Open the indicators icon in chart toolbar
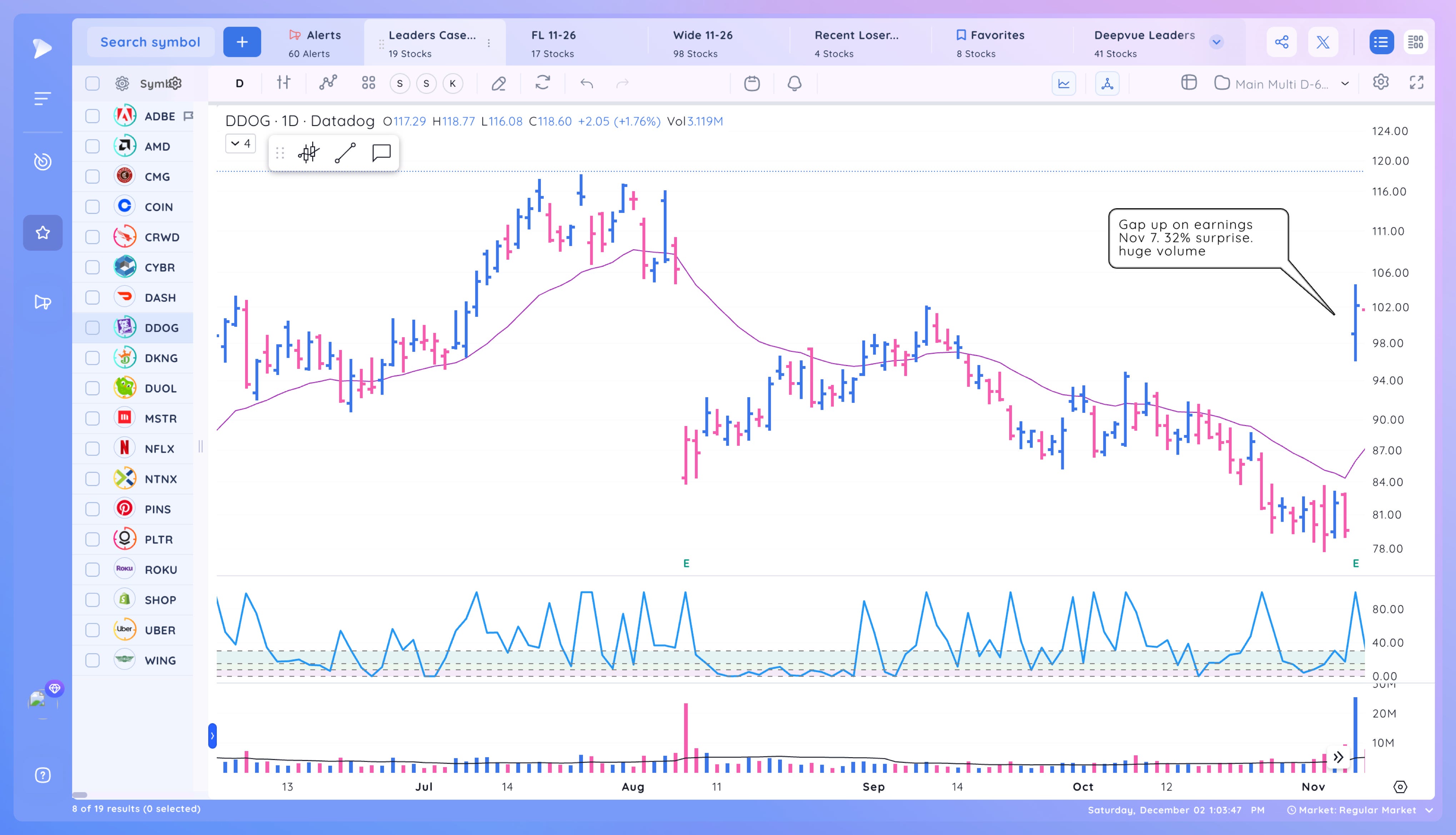This screenshot has height=835, width=1456. (x=328, y=83)
